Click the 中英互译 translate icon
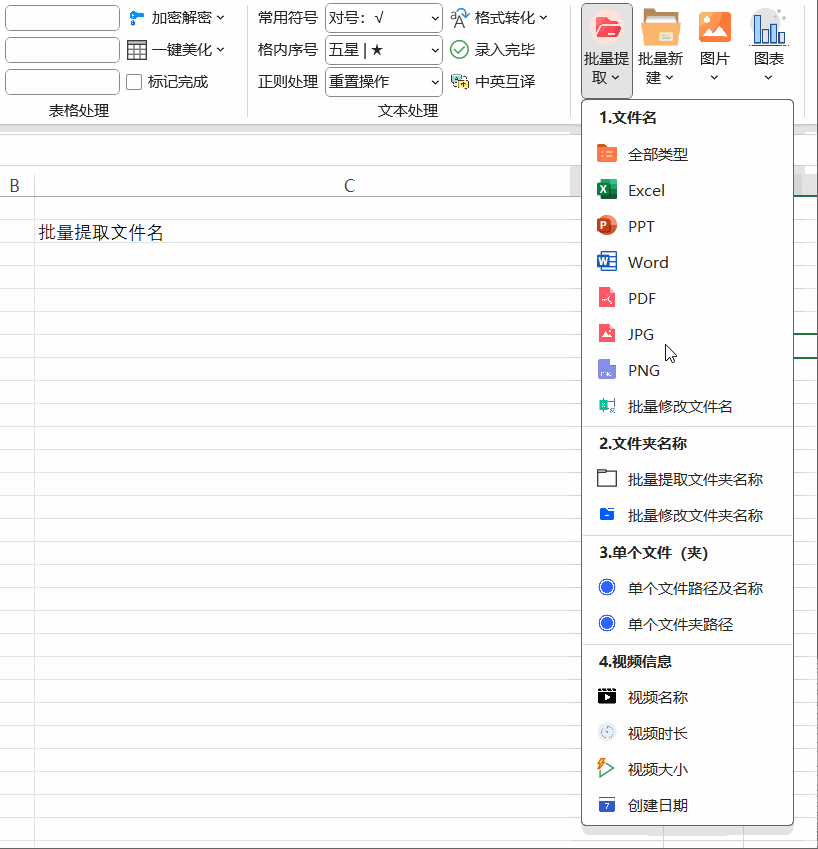This screenshot has height=849, width=818. (x=460, y=82)
